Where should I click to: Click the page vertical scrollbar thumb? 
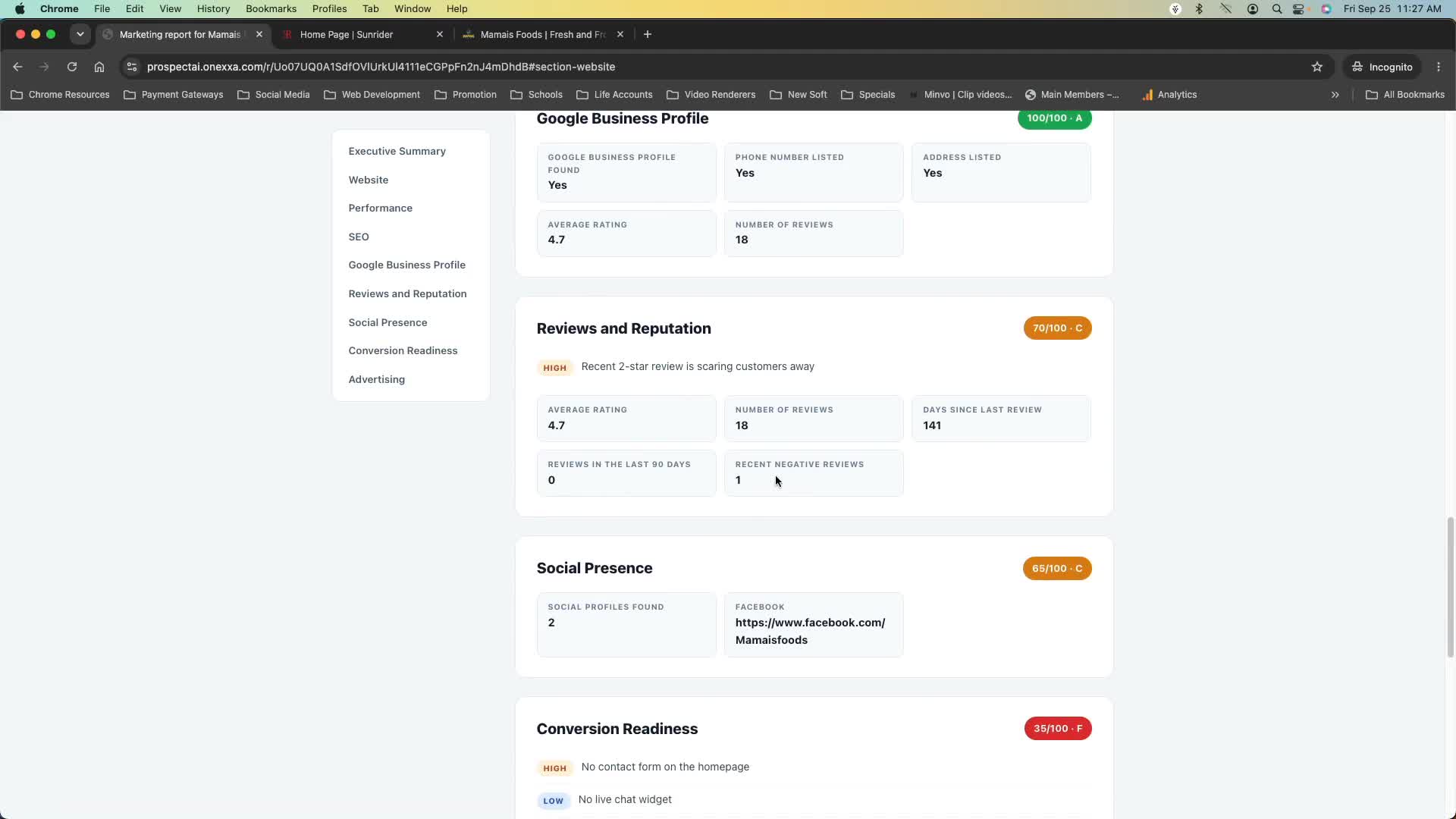click(x=1451, y=586)
